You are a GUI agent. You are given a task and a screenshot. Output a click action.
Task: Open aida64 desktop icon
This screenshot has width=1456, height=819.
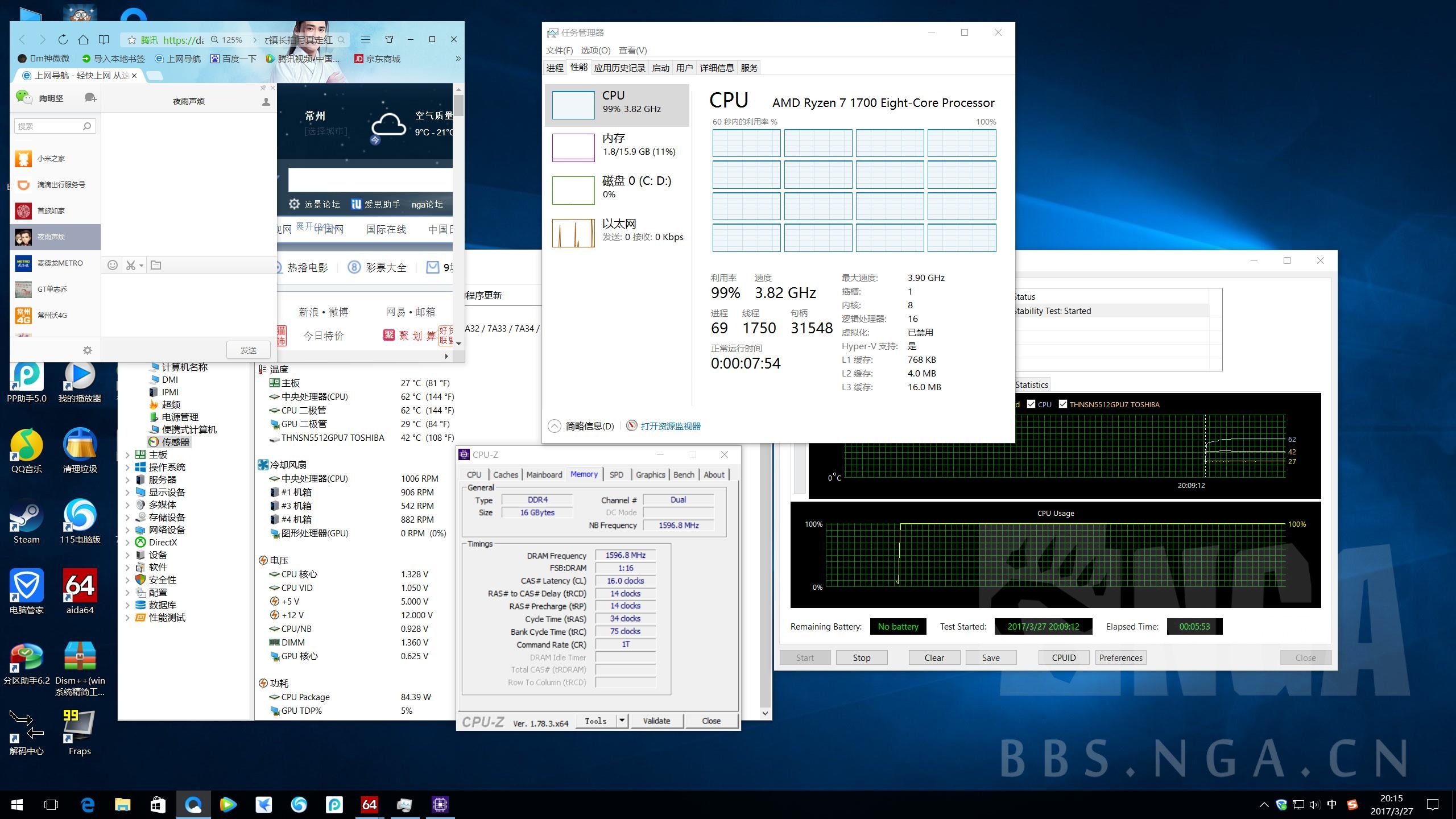click(80, 593)
